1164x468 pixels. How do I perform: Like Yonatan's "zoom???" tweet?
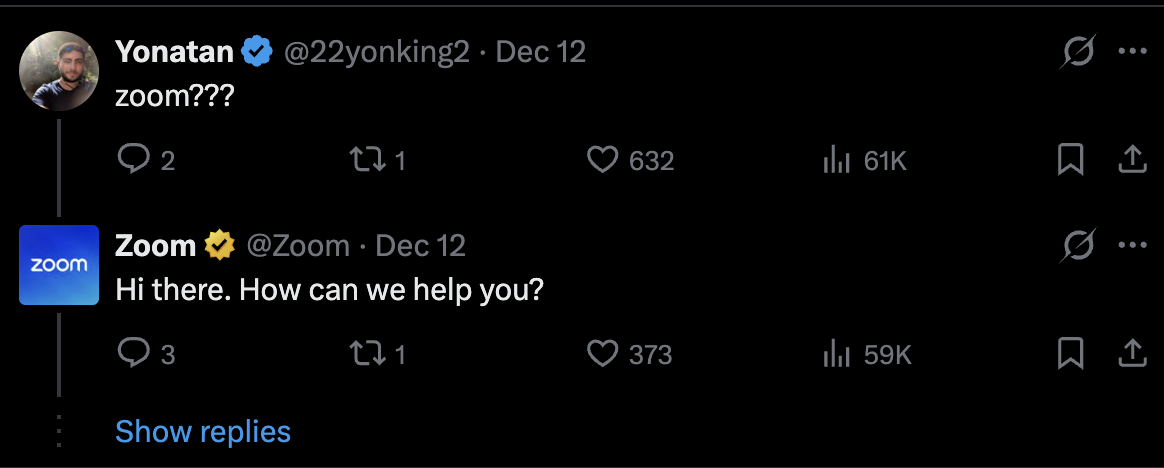coord(602,160)
